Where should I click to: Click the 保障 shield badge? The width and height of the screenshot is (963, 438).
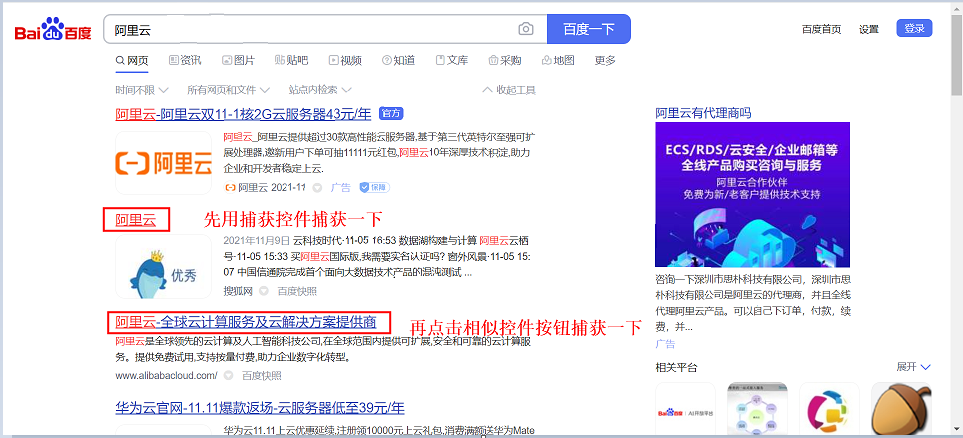375,187
